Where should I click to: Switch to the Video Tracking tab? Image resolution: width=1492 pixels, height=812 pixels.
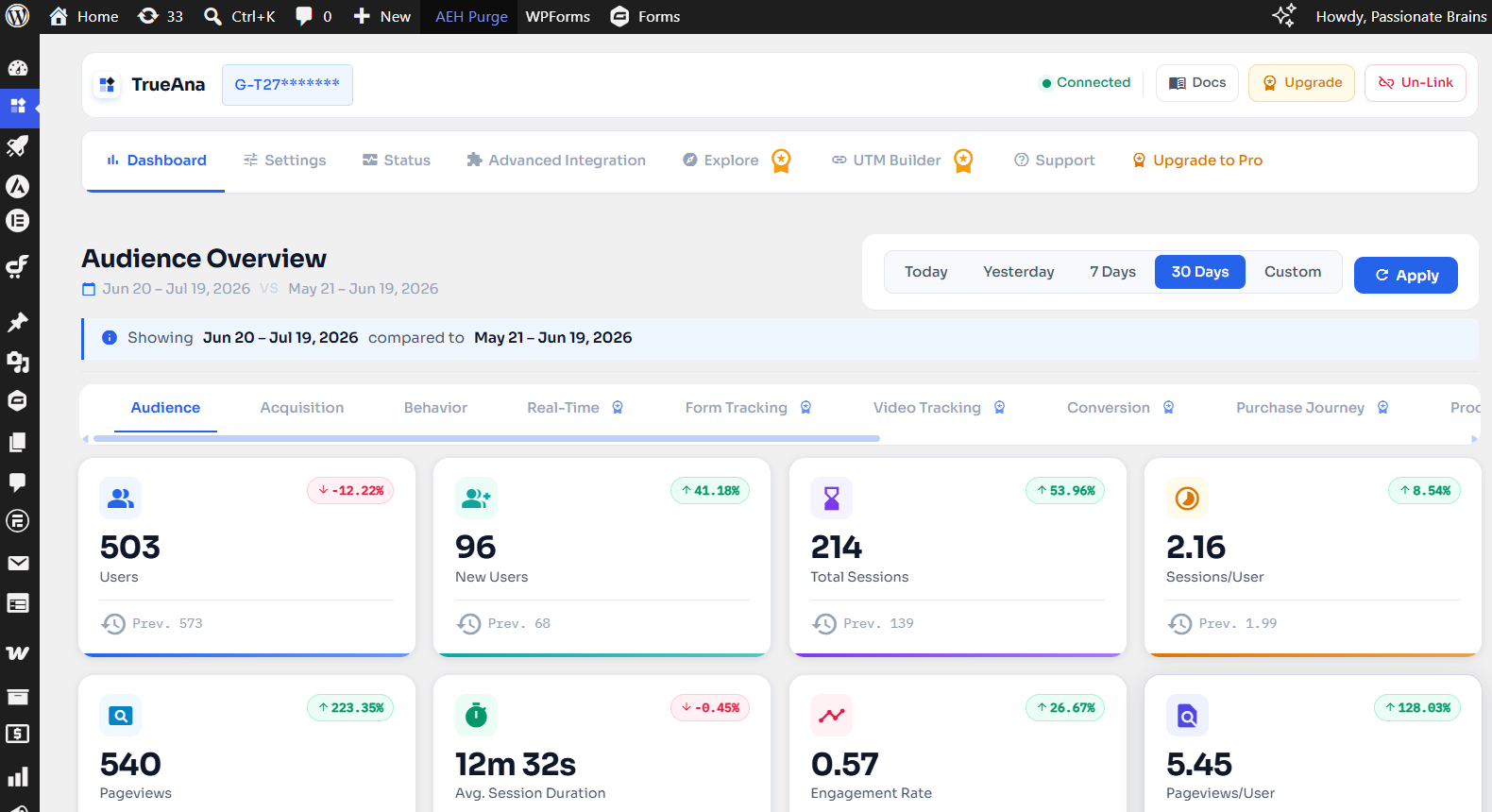coord(939,408)
